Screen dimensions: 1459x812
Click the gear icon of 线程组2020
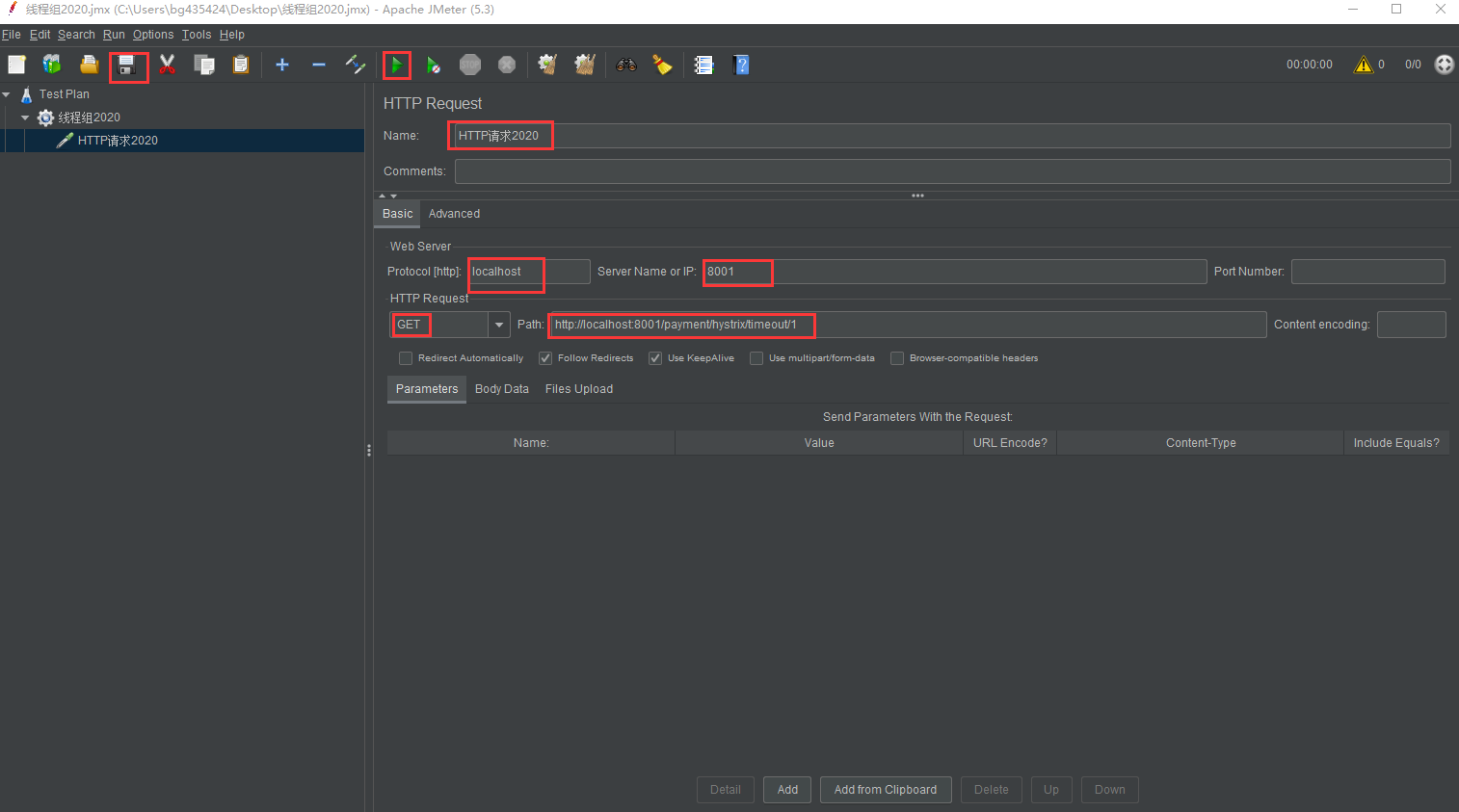(45, 118)
